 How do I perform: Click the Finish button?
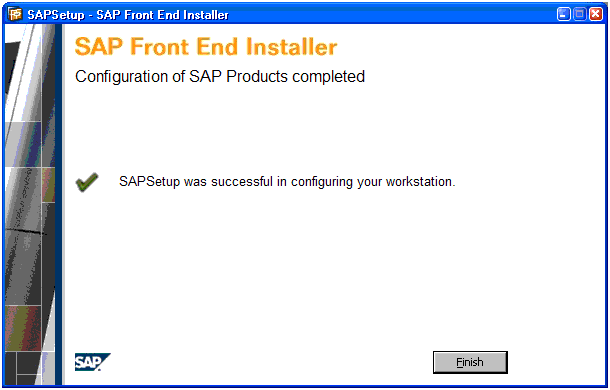[x=470, y=362]
